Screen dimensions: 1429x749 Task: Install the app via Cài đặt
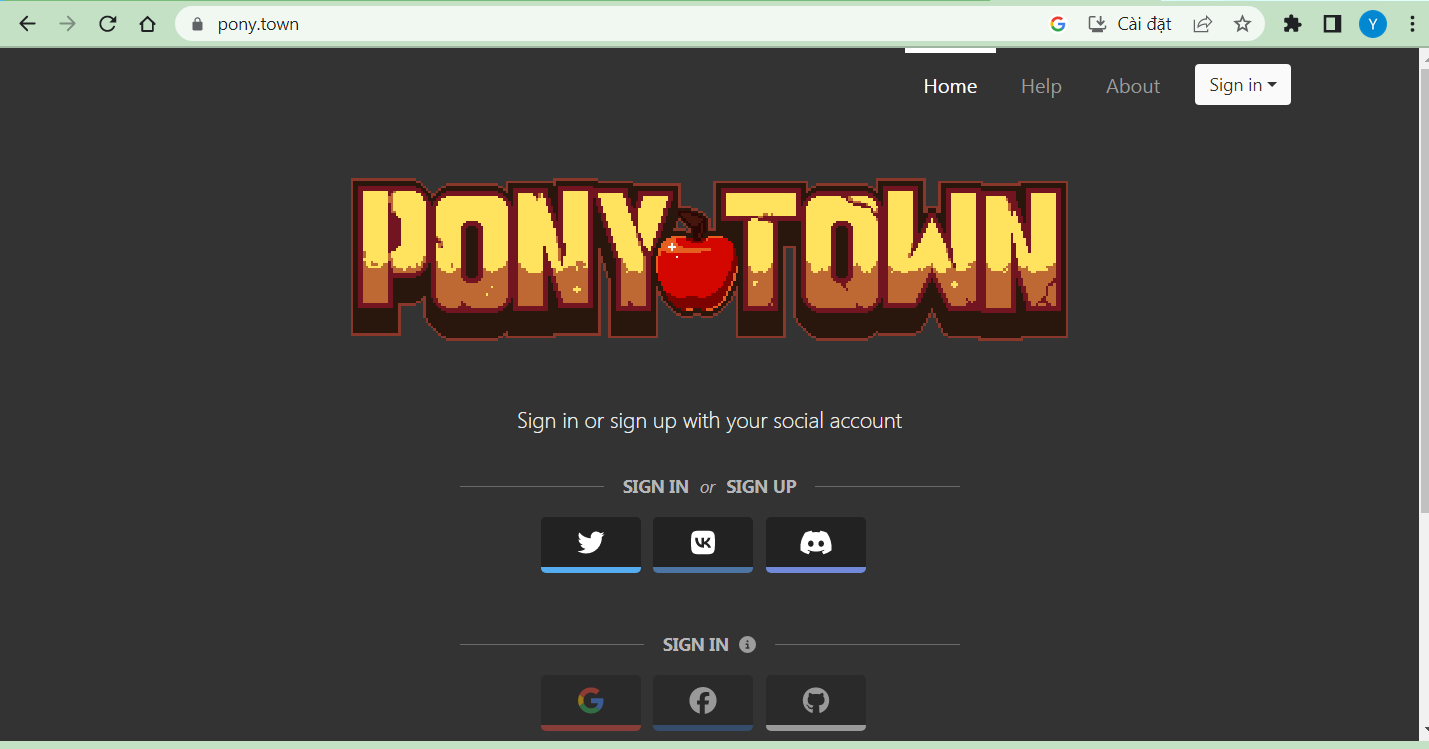coord(1130,24)
